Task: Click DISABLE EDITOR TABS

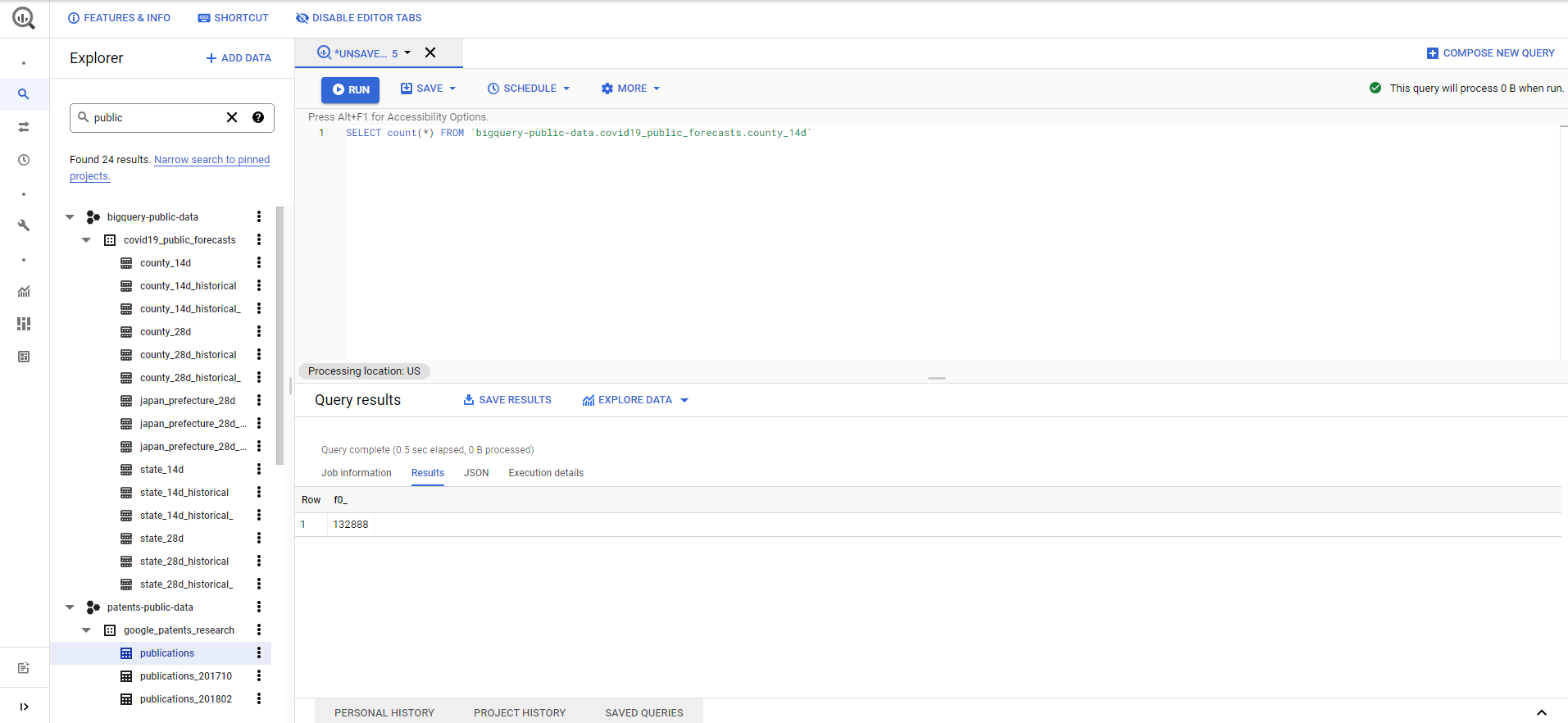Action: click(x=359, y=18)
